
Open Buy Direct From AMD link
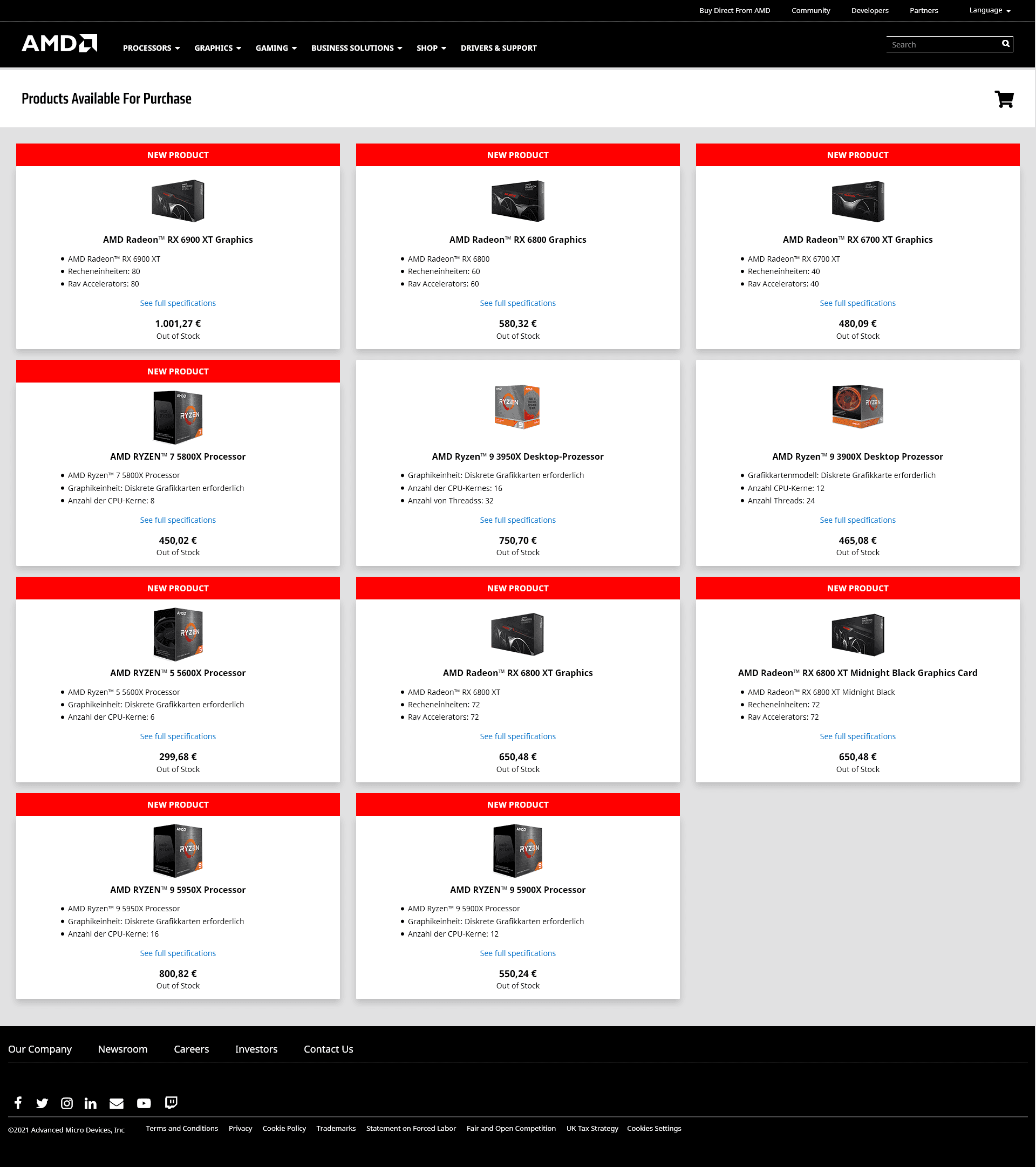pos(734,10)
